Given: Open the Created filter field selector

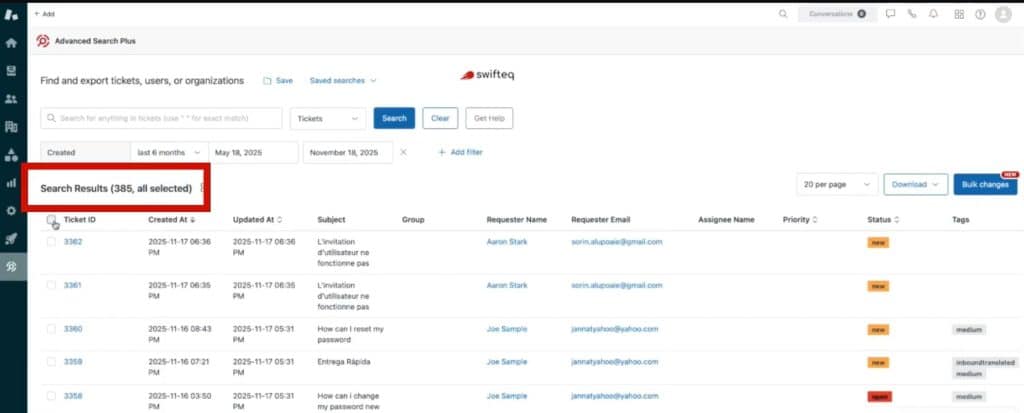Looking at the screenshot, I should pyautogui.click(x=86, y=152).
